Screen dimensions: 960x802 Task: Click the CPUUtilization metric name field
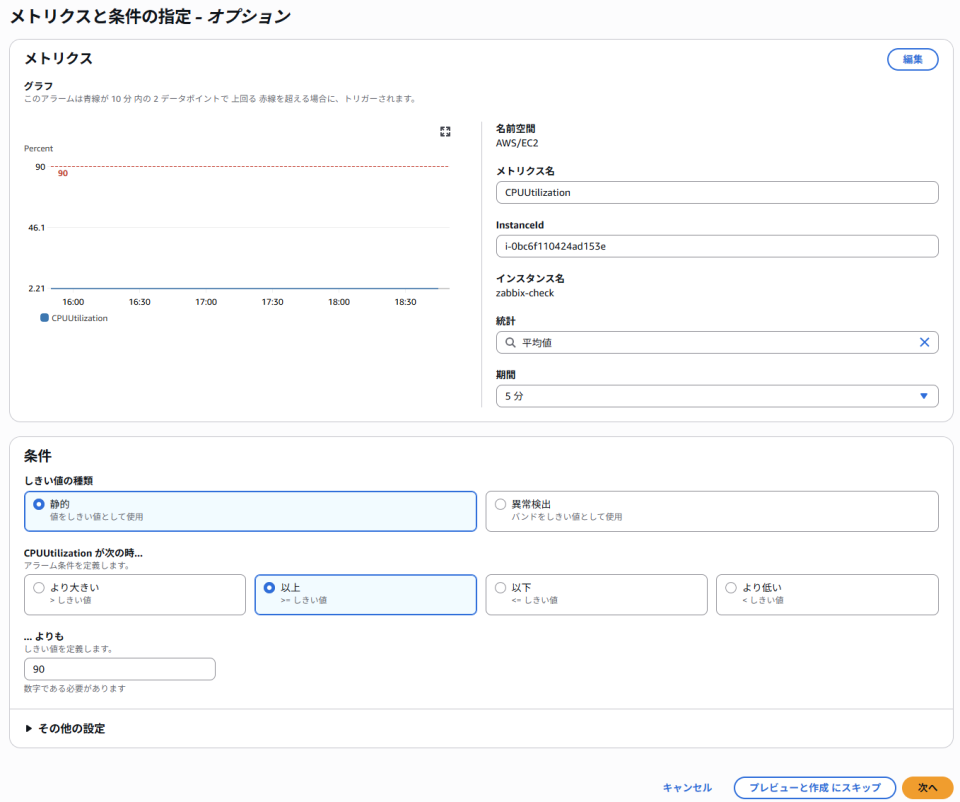tap(717, 192)
